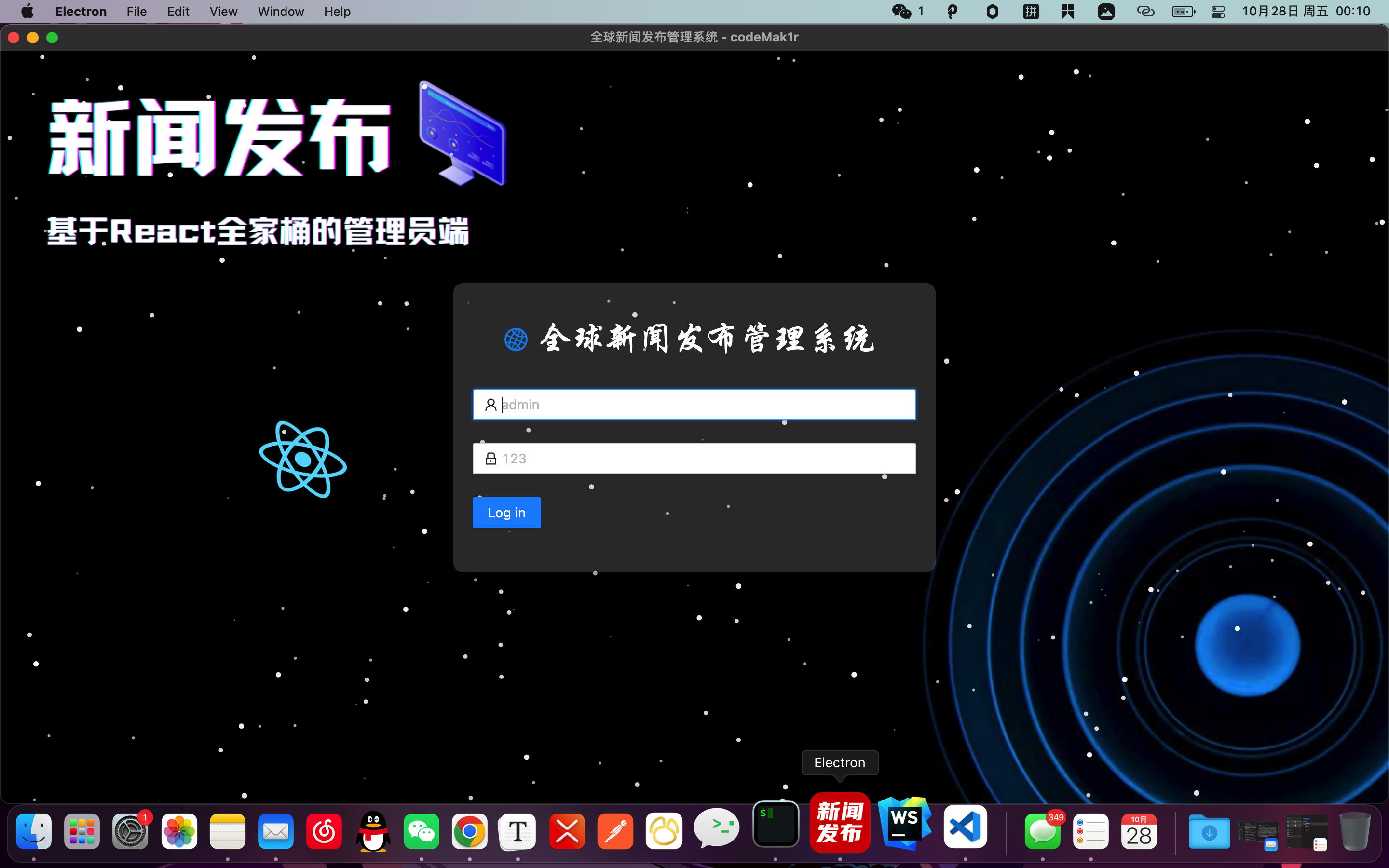
Task: Open the Window menu
Action: coord(281,12)
